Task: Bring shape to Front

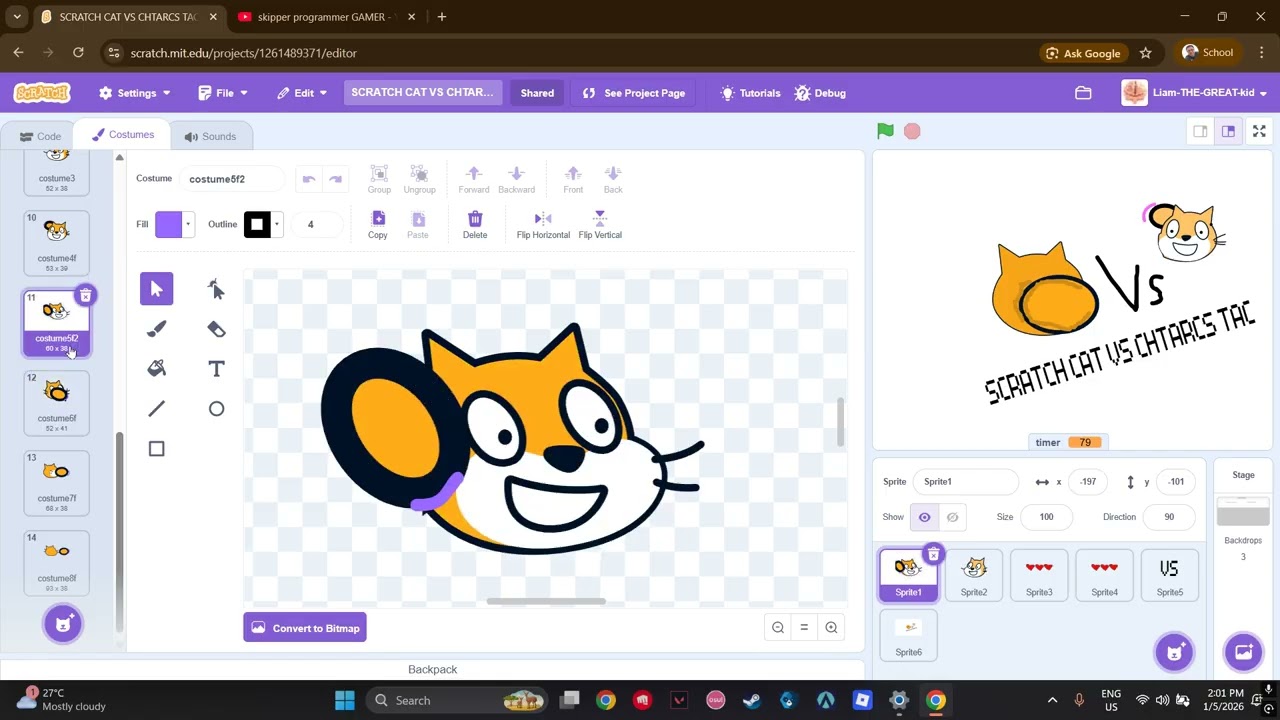Action: [x=573, y=179]
